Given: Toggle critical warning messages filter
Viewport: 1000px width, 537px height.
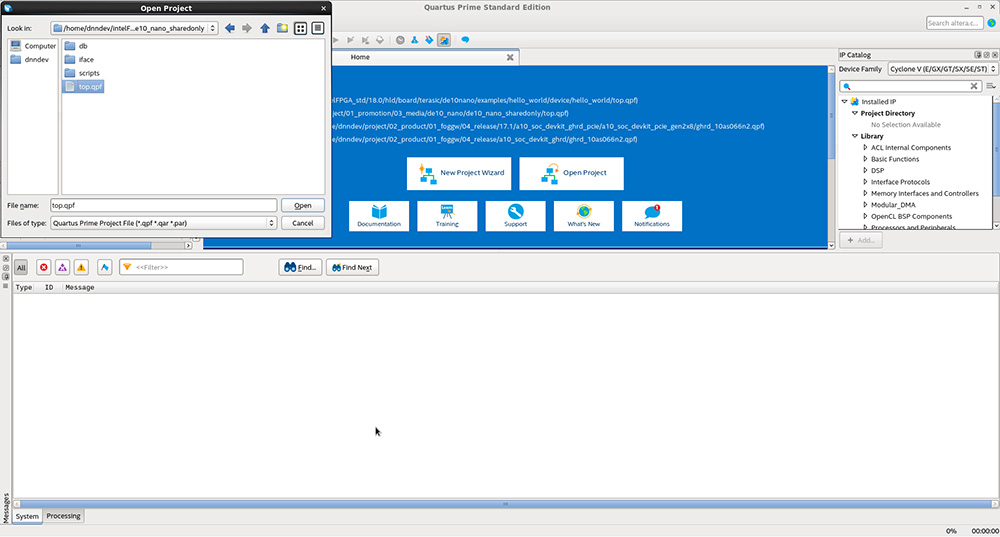Looking at the screenshot, I should click(62, 268).
